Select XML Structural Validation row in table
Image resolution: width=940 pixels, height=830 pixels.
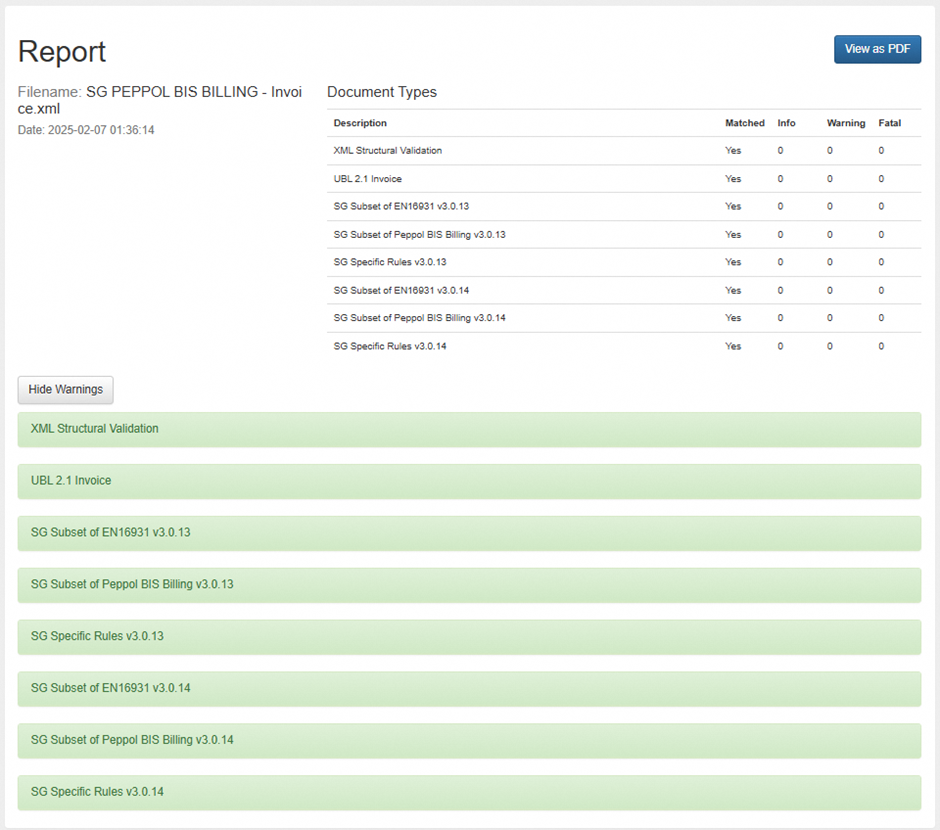tap(388, 151)
